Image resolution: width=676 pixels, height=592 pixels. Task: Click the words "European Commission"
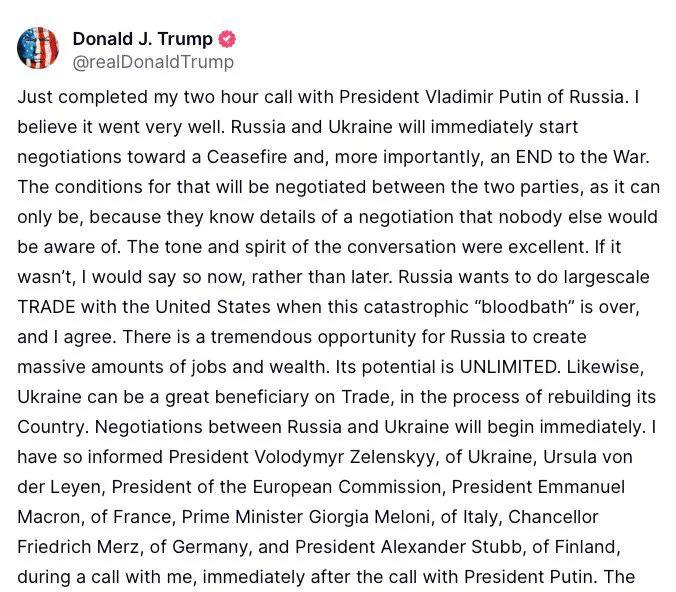click(x=347, y=487)
